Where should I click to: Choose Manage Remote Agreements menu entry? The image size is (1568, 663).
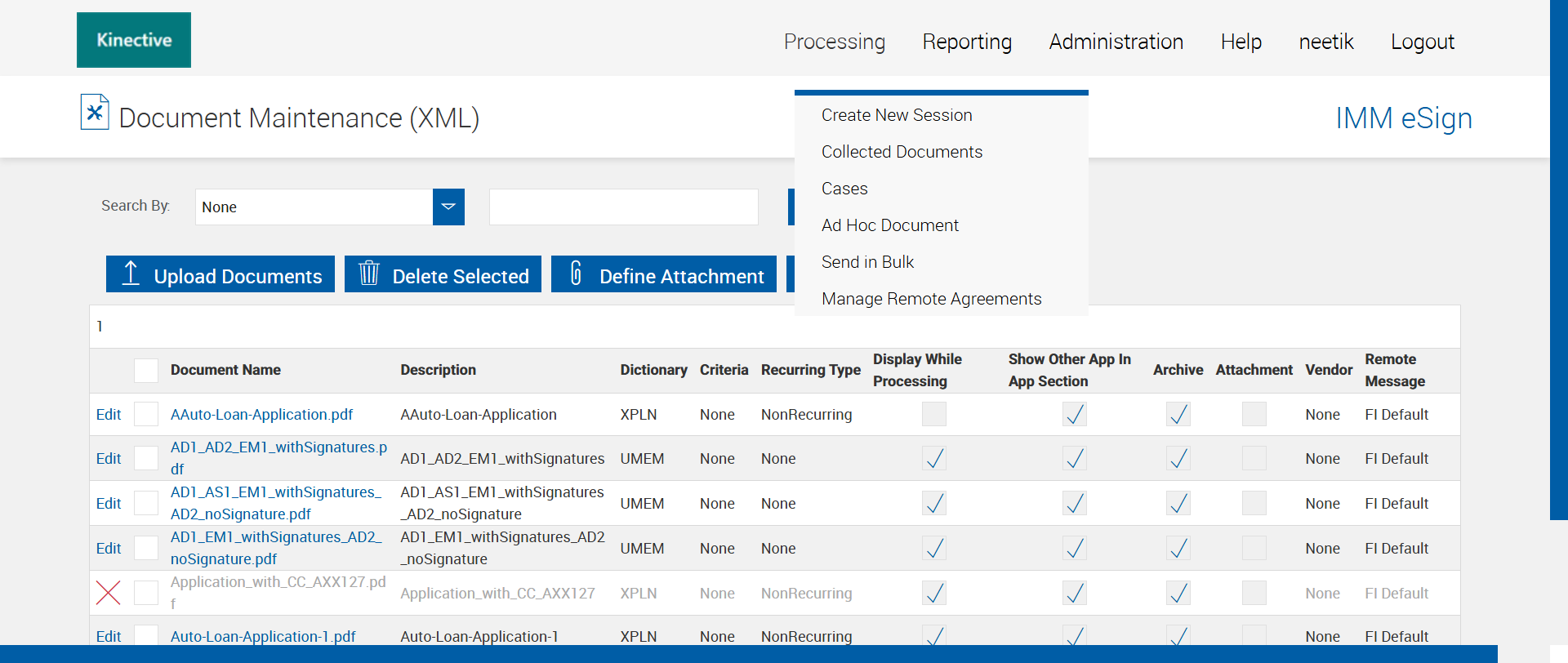[931, 299]
